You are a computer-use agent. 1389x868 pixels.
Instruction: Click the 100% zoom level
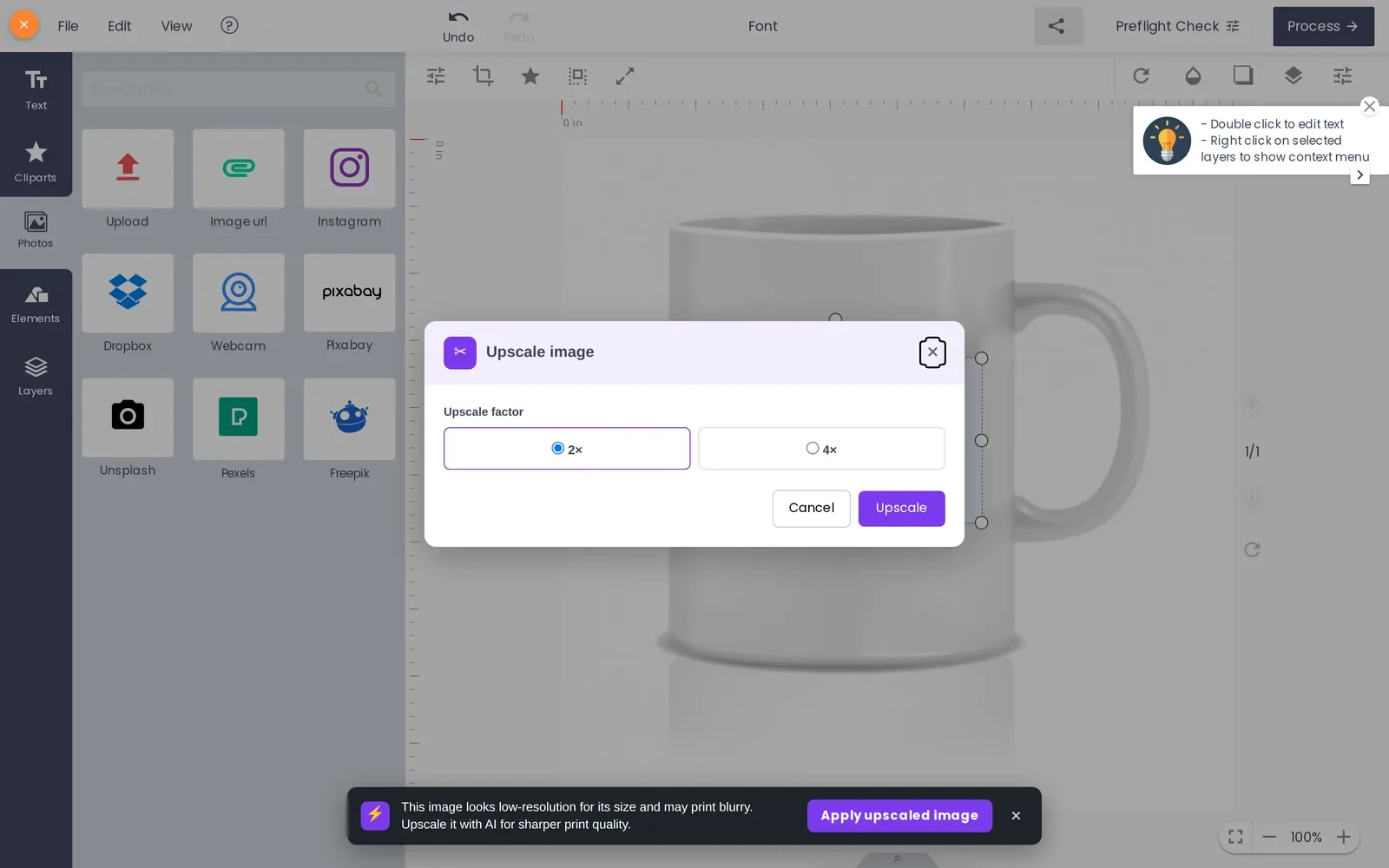pos(1306,837)
